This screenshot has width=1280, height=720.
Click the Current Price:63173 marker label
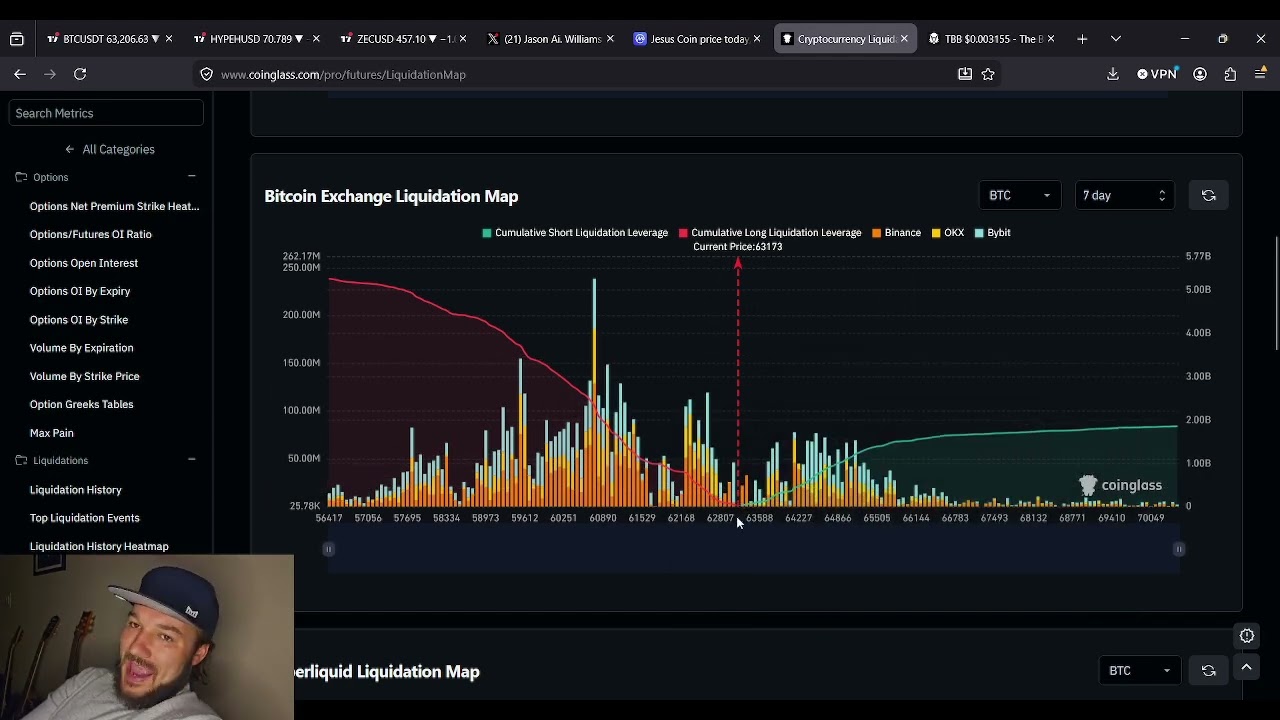coord(737,247)
